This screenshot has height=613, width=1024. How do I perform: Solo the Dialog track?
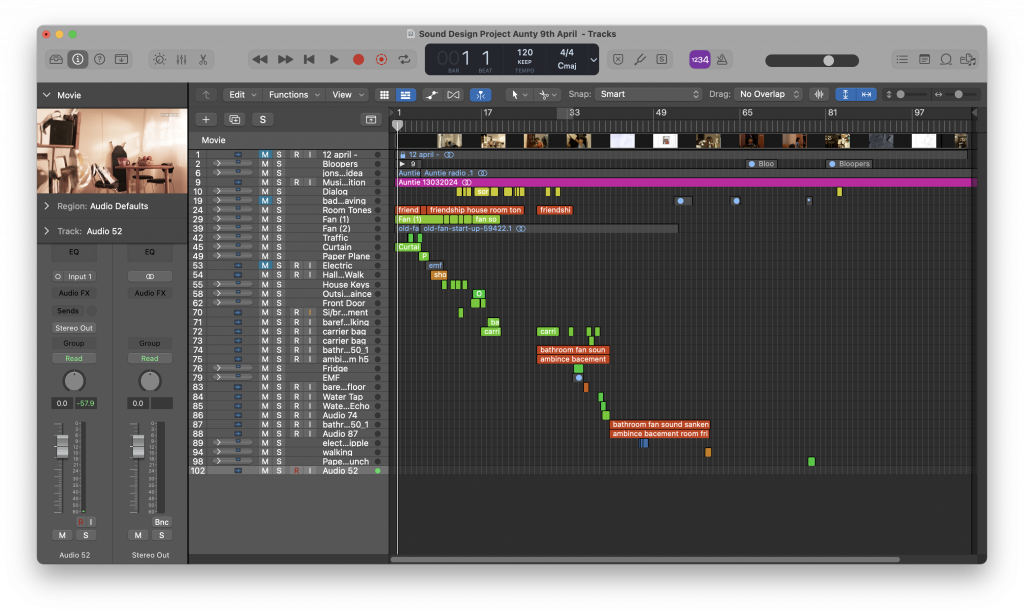(279, 192)
